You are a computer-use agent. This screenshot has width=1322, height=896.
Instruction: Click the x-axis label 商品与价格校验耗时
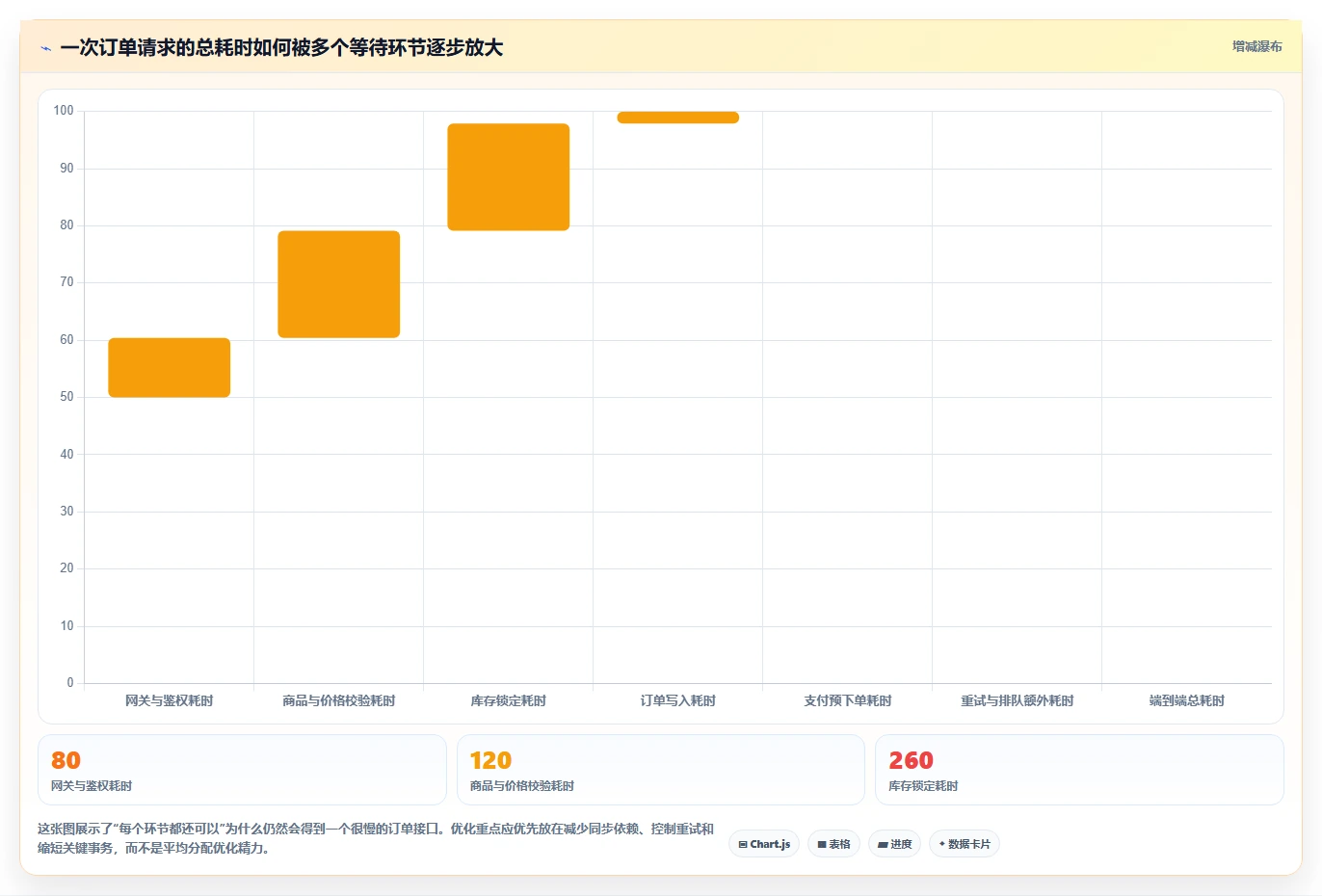(x=339, y=700)
